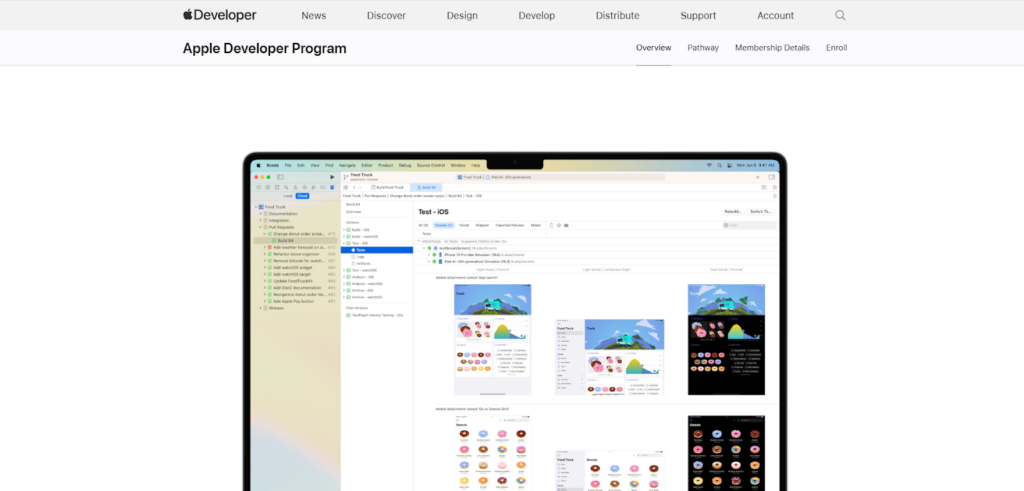Click the Wi-Fi icon in the macOS menu bar

(709, 165)
